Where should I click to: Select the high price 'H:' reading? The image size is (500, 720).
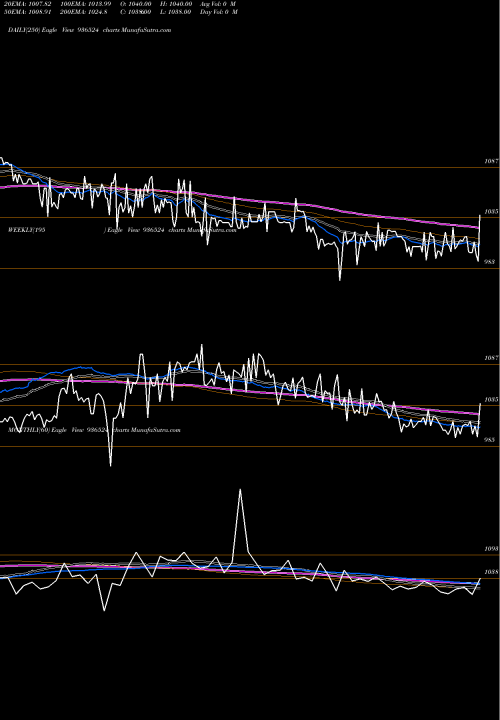pos(176,4)
